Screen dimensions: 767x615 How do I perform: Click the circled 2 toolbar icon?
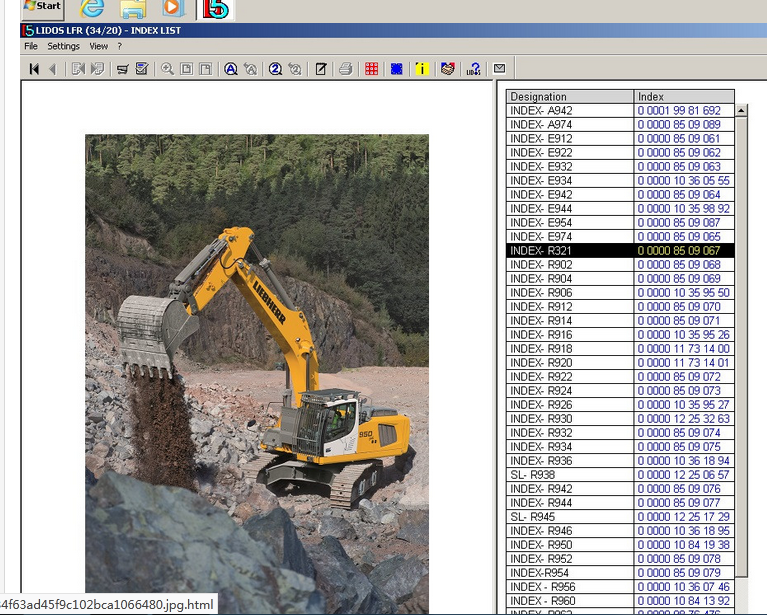coord(275,69)
